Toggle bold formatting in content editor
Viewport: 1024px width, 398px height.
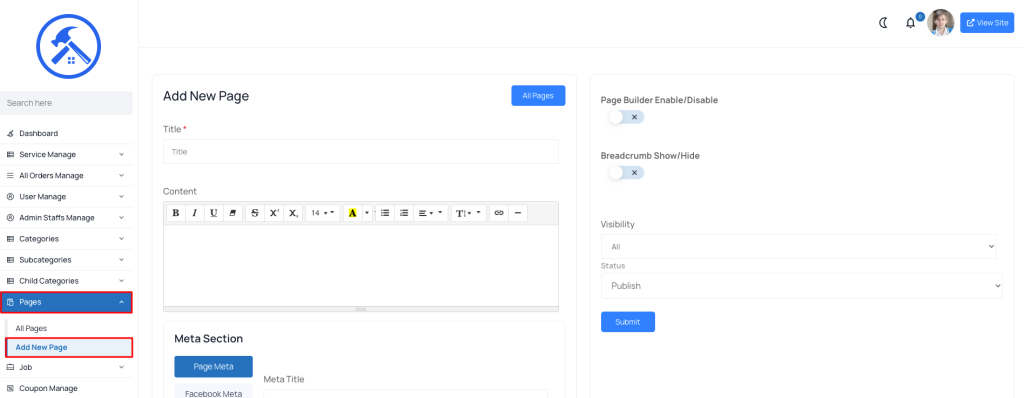tap(176, 213)
